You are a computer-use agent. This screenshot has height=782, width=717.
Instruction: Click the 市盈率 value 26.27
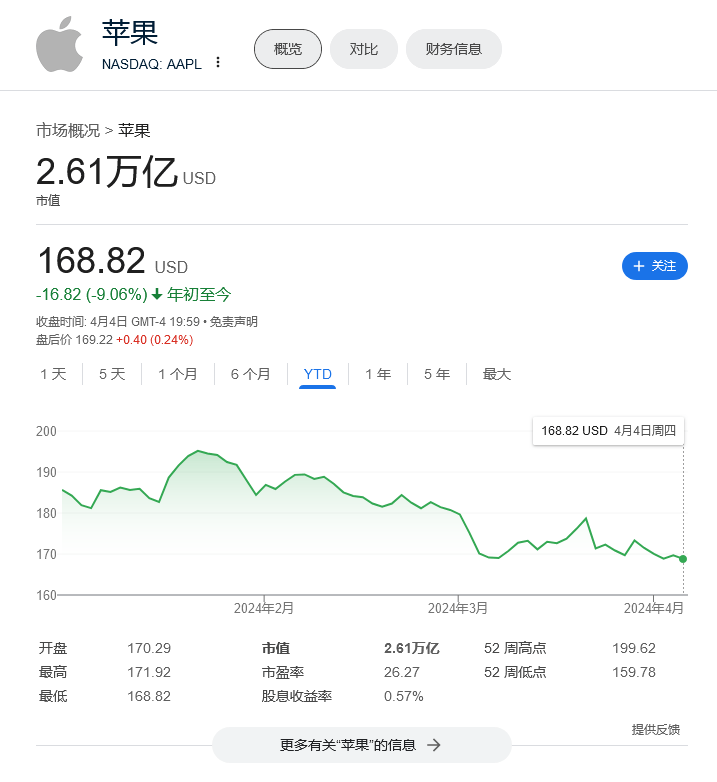click(x=402, y=672)
